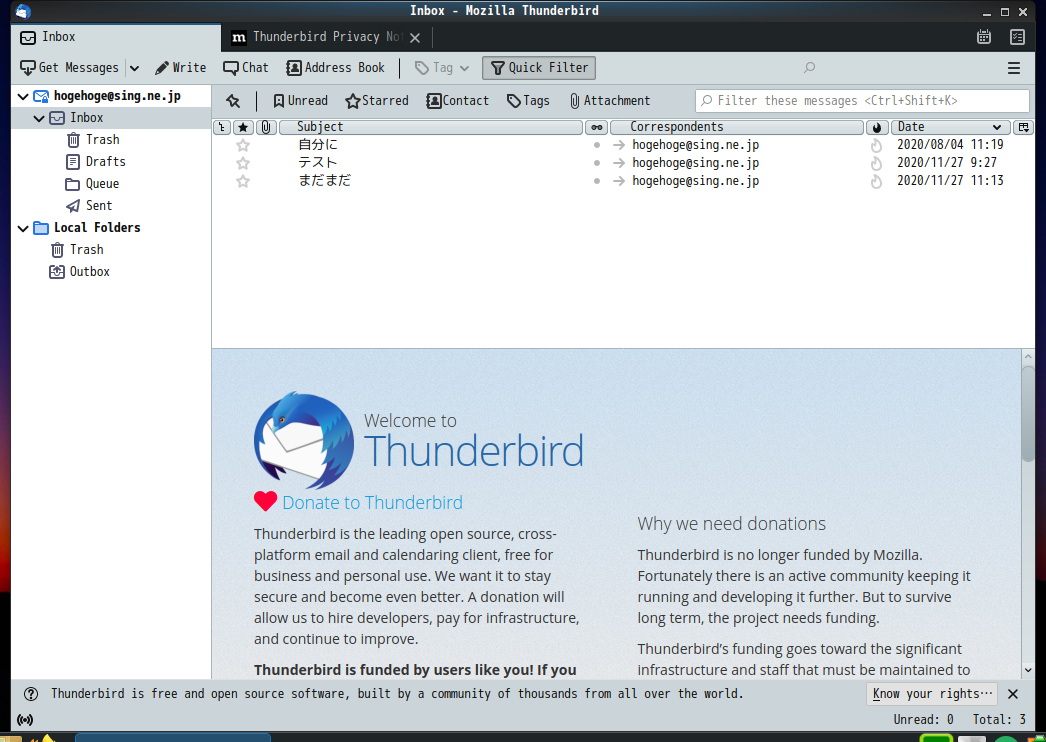The image size is (1046, 742).
Task: Star the テスト message
Action: pos(243,163)
